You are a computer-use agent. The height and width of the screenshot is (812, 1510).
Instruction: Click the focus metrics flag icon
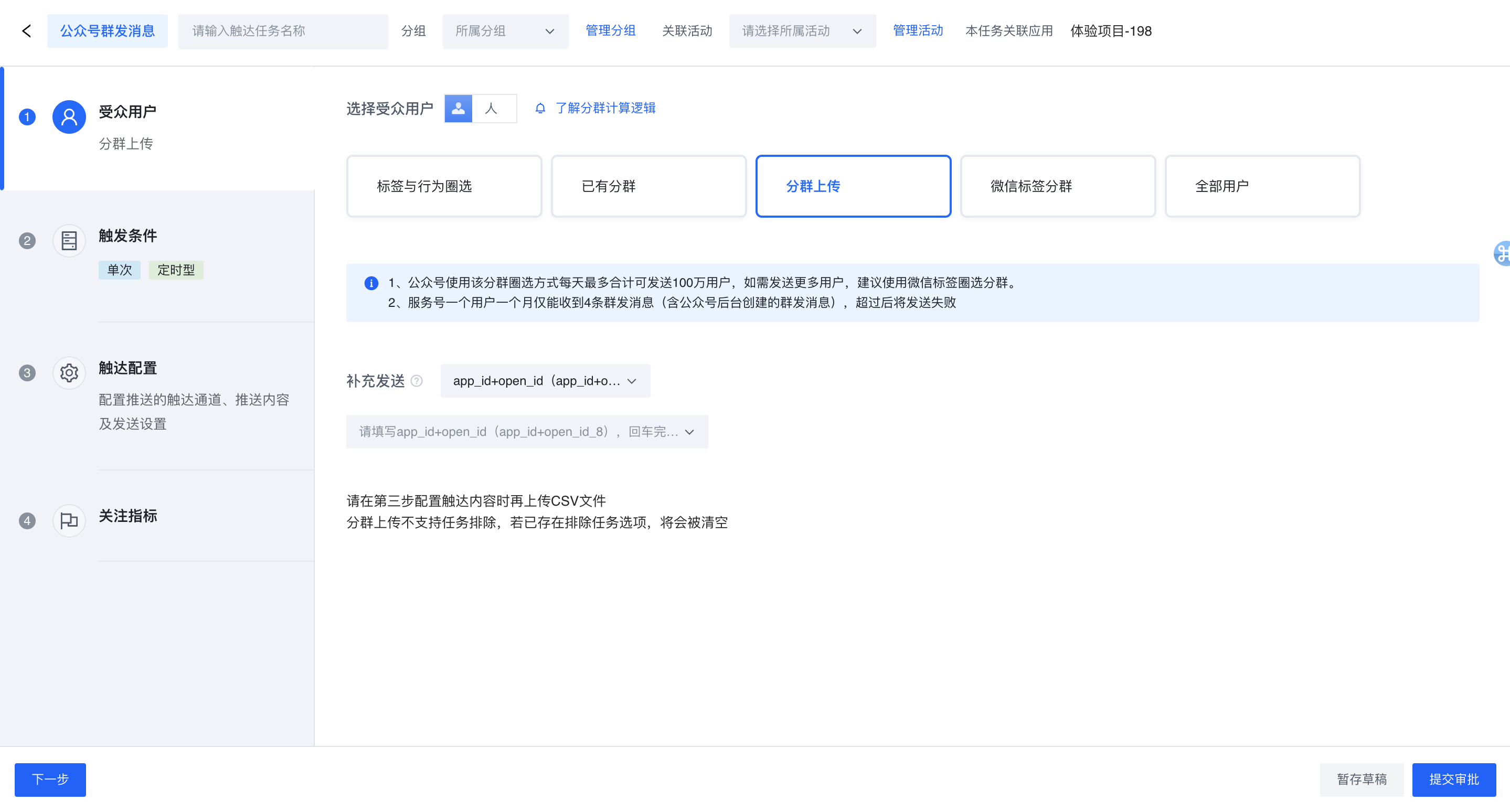click(69, 520)
